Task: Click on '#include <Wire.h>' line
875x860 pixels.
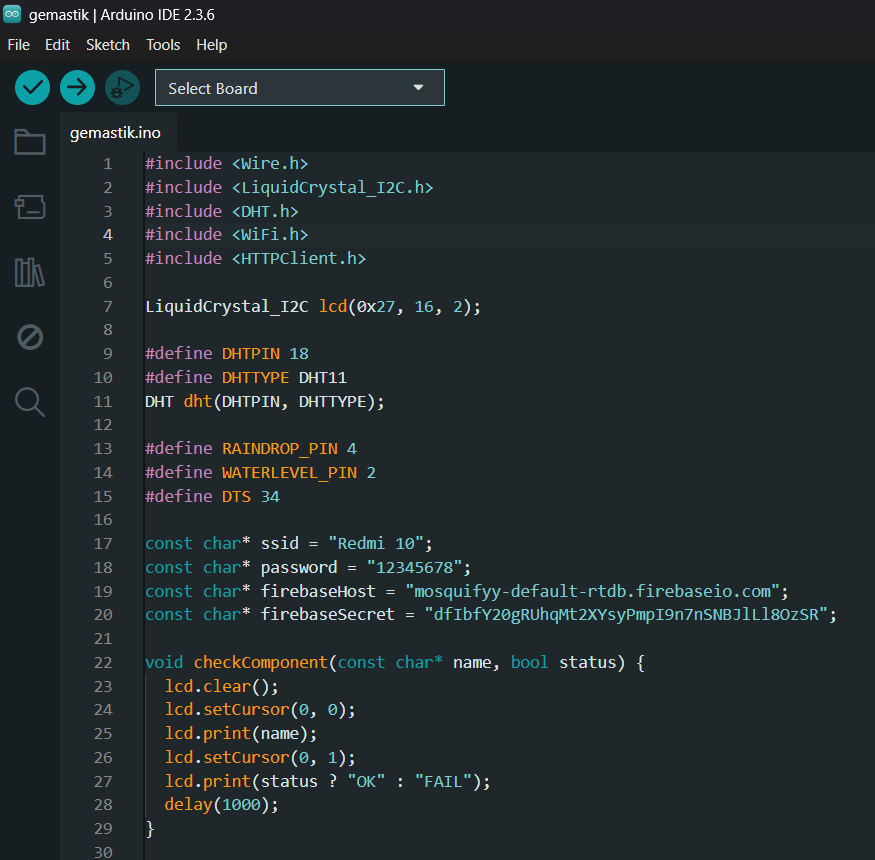Action: click(227, 164)
